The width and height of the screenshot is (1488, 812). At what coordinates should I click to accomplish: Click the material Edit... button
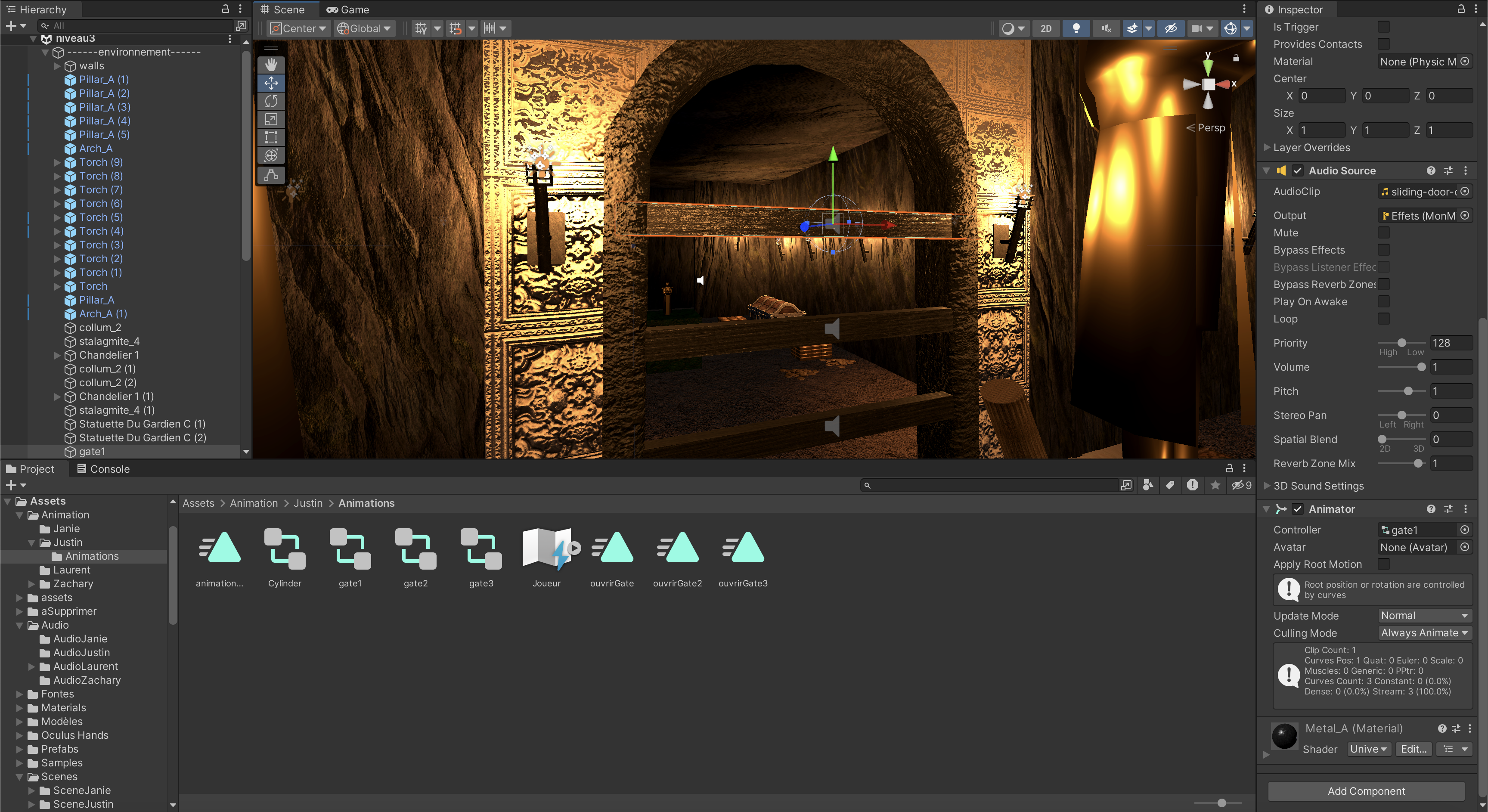tap(1413, 749)
